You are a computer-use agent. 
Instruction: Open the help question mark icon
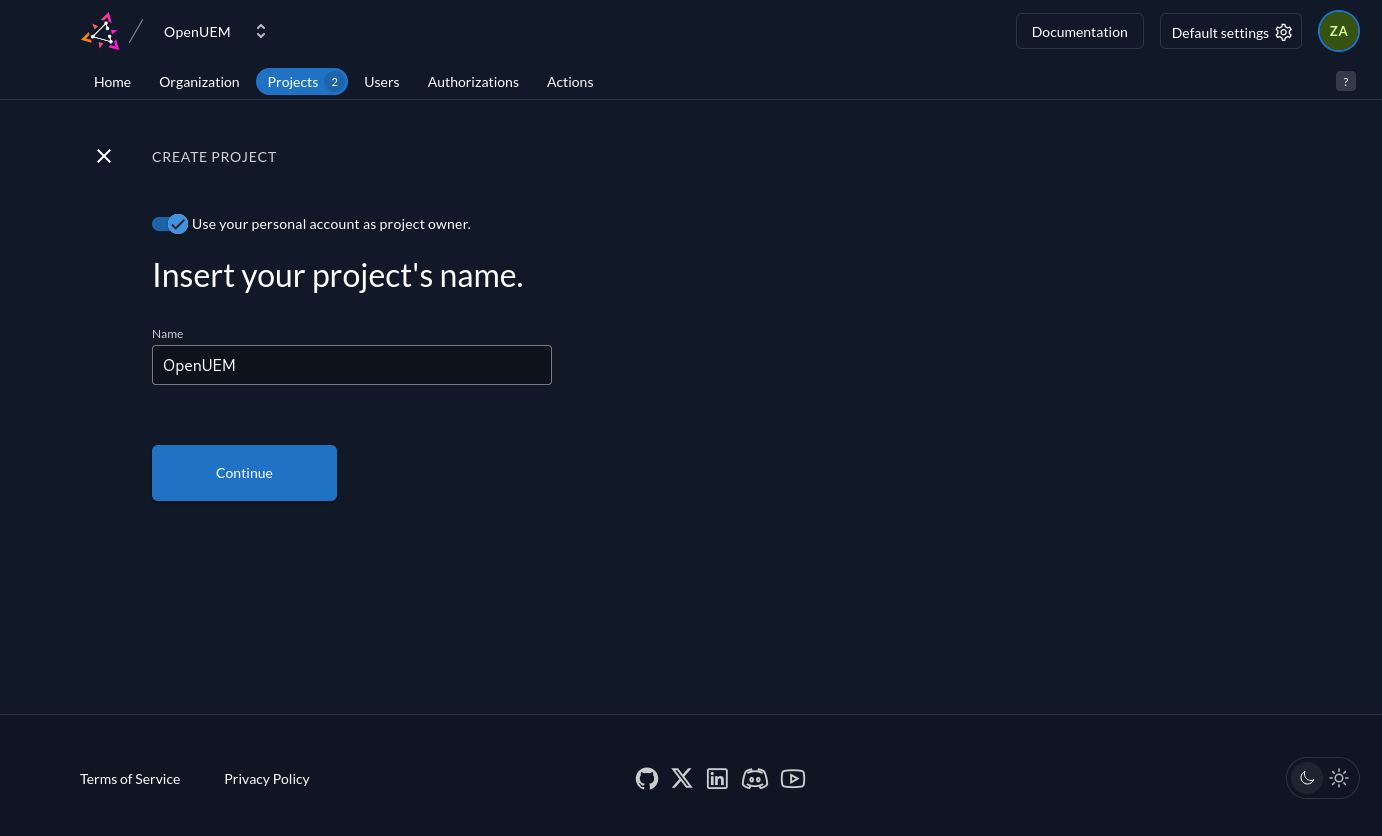pyautogui.click(x=1346, y=81)
